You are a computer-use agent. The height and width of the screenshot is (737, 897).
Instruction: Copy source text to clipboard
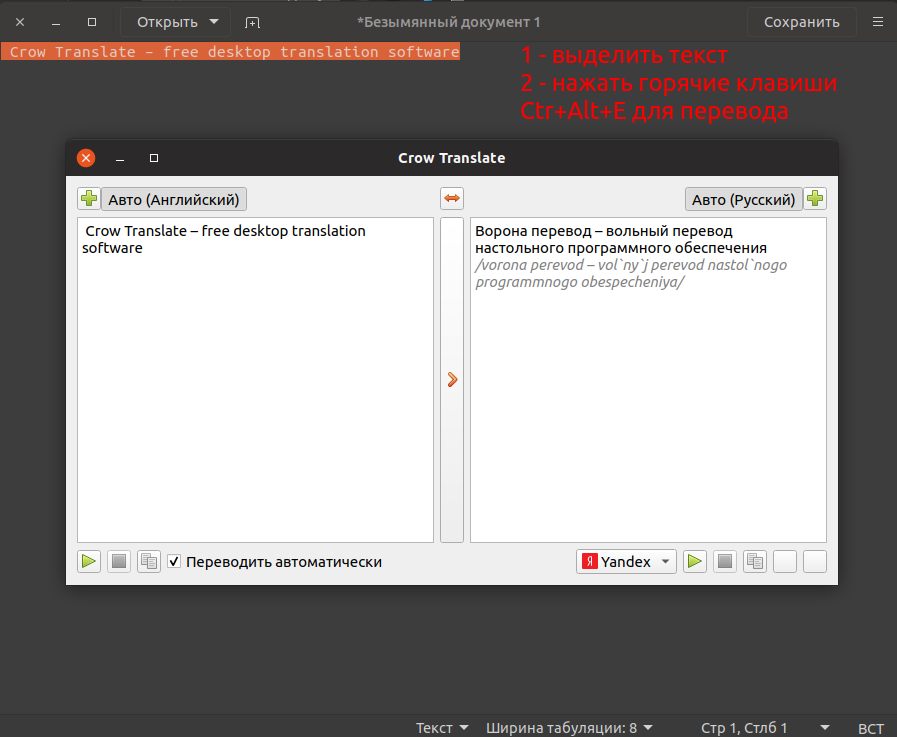[149, 561]
